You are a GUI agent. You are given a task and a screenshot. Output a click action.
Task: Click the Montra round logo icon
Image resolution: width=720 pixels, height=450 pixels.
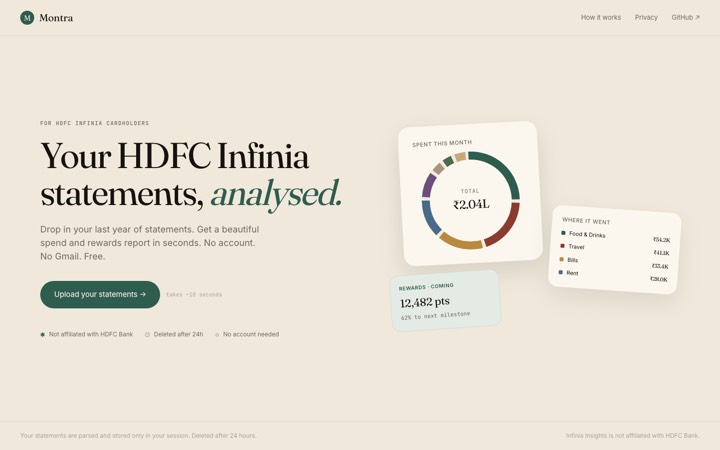[27, 18]
